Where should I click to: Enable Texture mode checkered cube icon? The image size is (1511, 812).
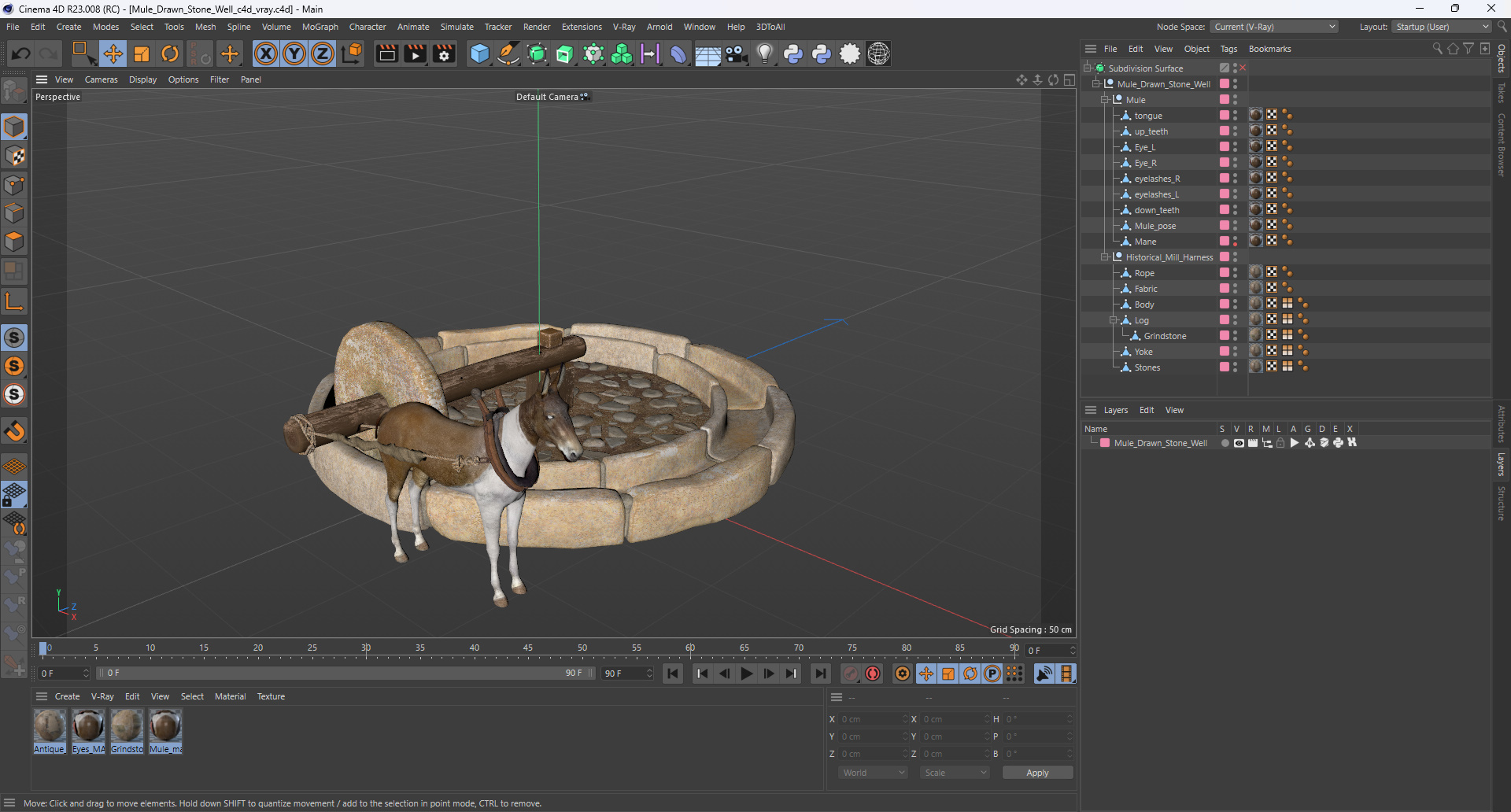pos(14,156)
